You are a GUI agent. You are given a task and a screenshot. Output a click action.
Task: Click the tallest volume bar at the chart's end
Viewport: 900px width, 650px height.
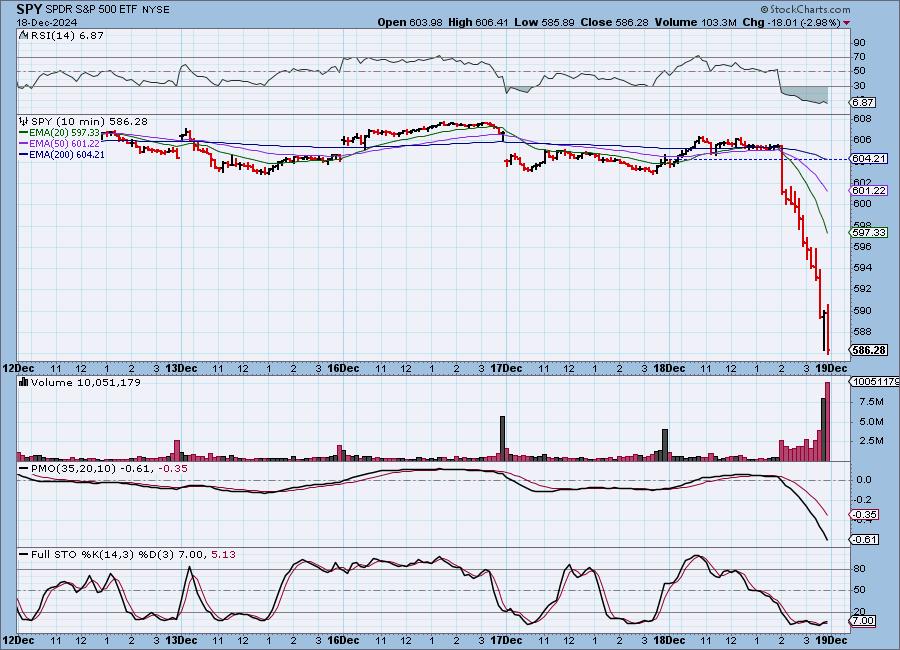(x=828, y=421)
